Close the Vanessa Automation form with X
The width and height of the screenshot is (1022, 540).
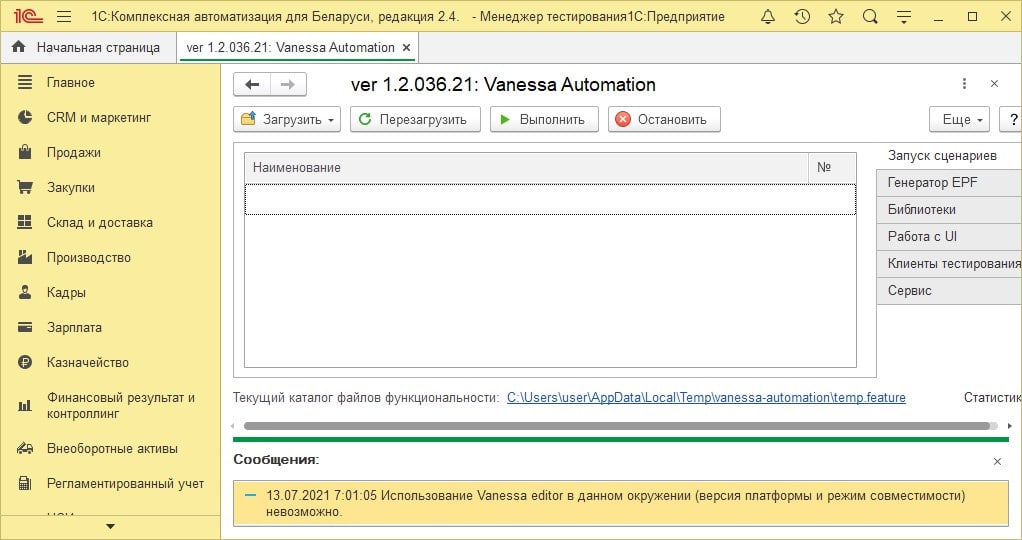(994, 83)
